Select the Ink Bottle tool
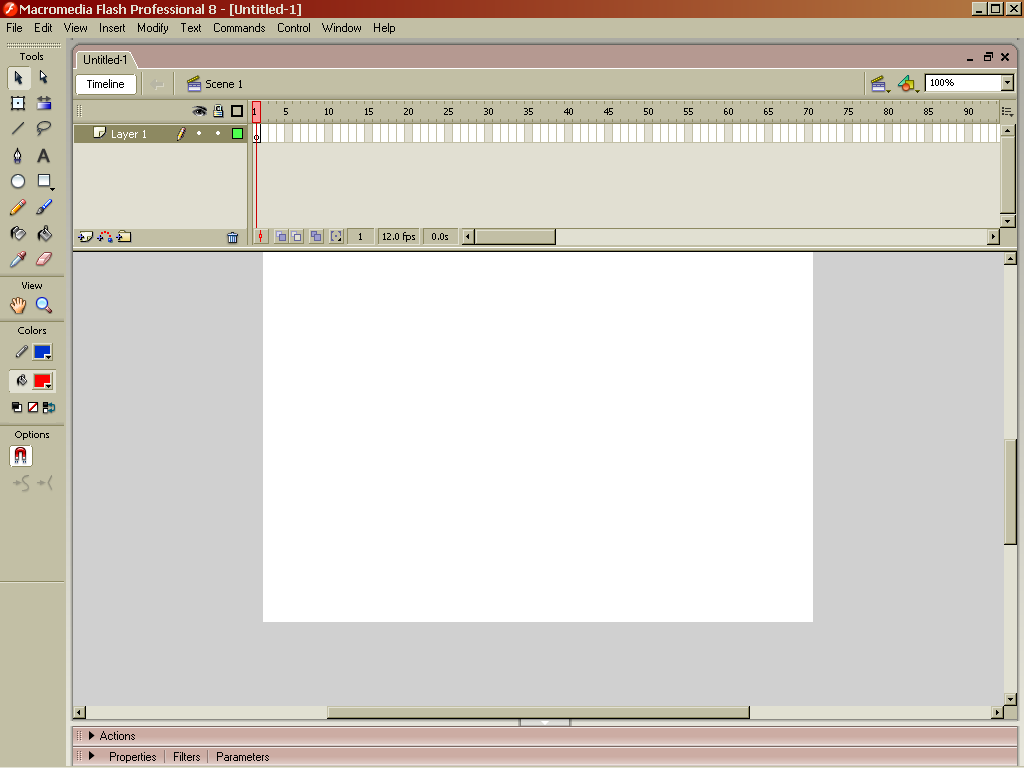The height and width of the screenshot is (768, 1024). tap(18, 234)
